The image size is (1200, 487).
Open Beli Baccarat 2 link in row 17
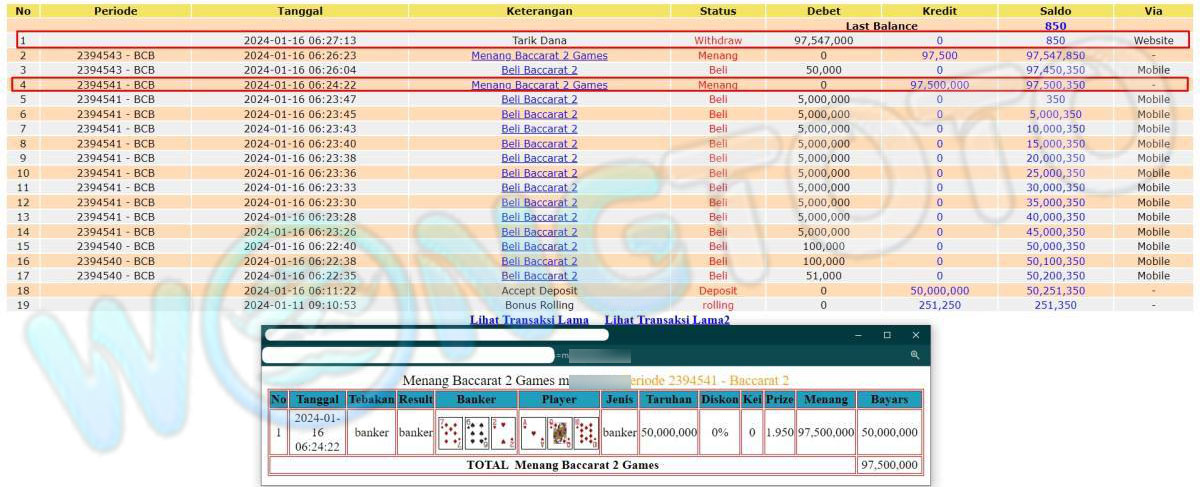[539, 276]
